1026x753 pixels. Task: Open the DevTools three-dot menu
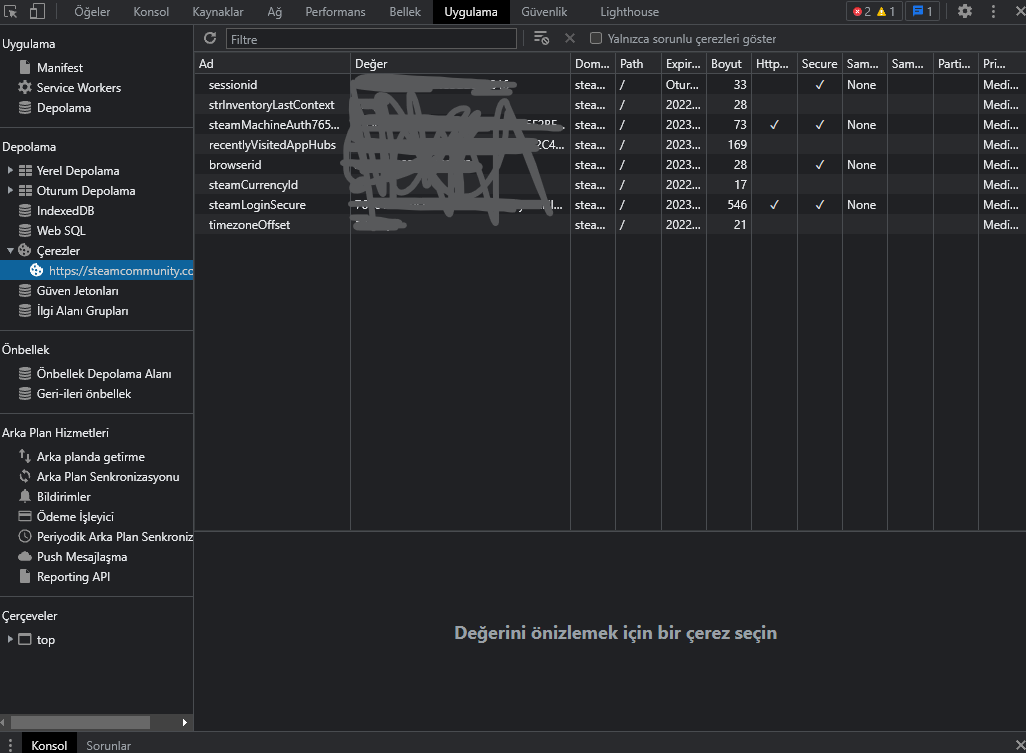point(993,12)
